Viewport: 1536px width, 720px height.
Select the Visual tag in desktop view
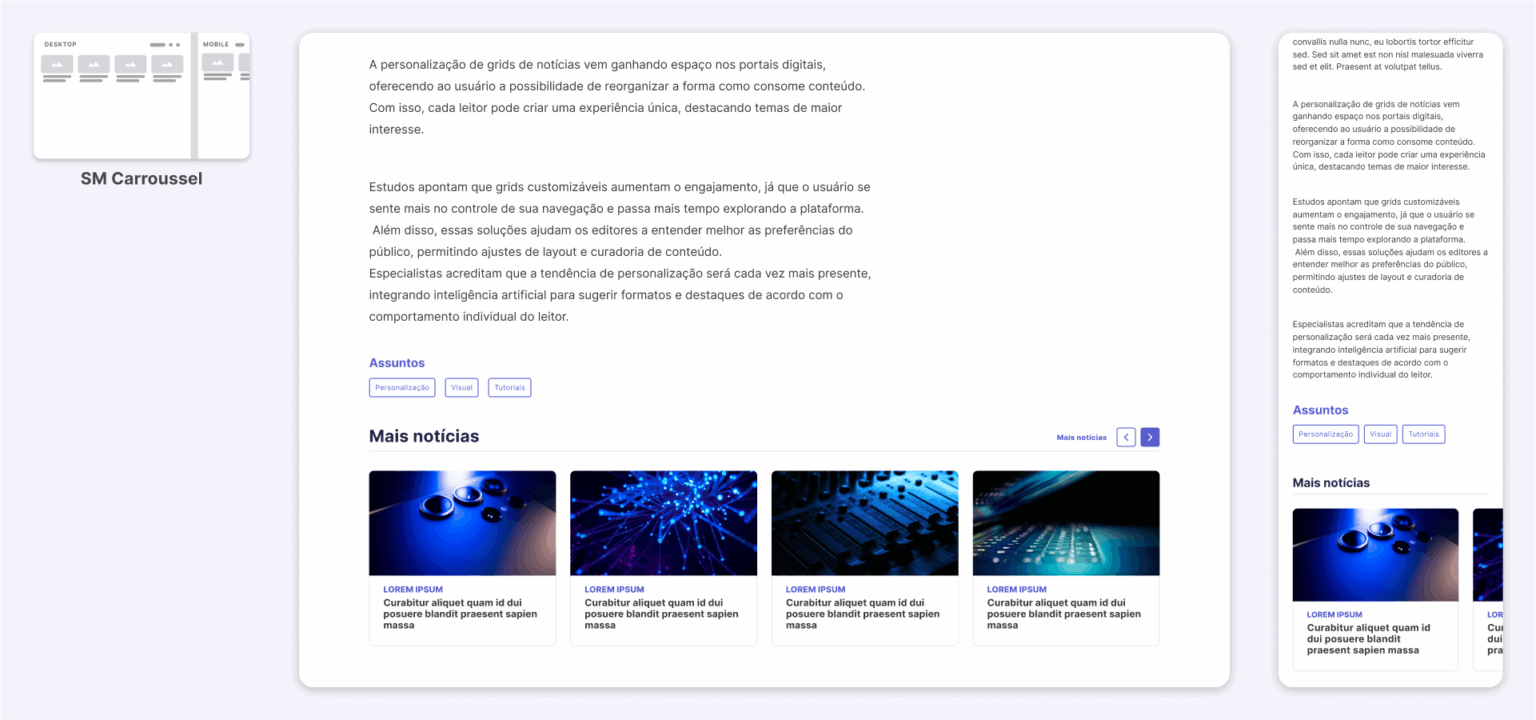click(462, 387)
